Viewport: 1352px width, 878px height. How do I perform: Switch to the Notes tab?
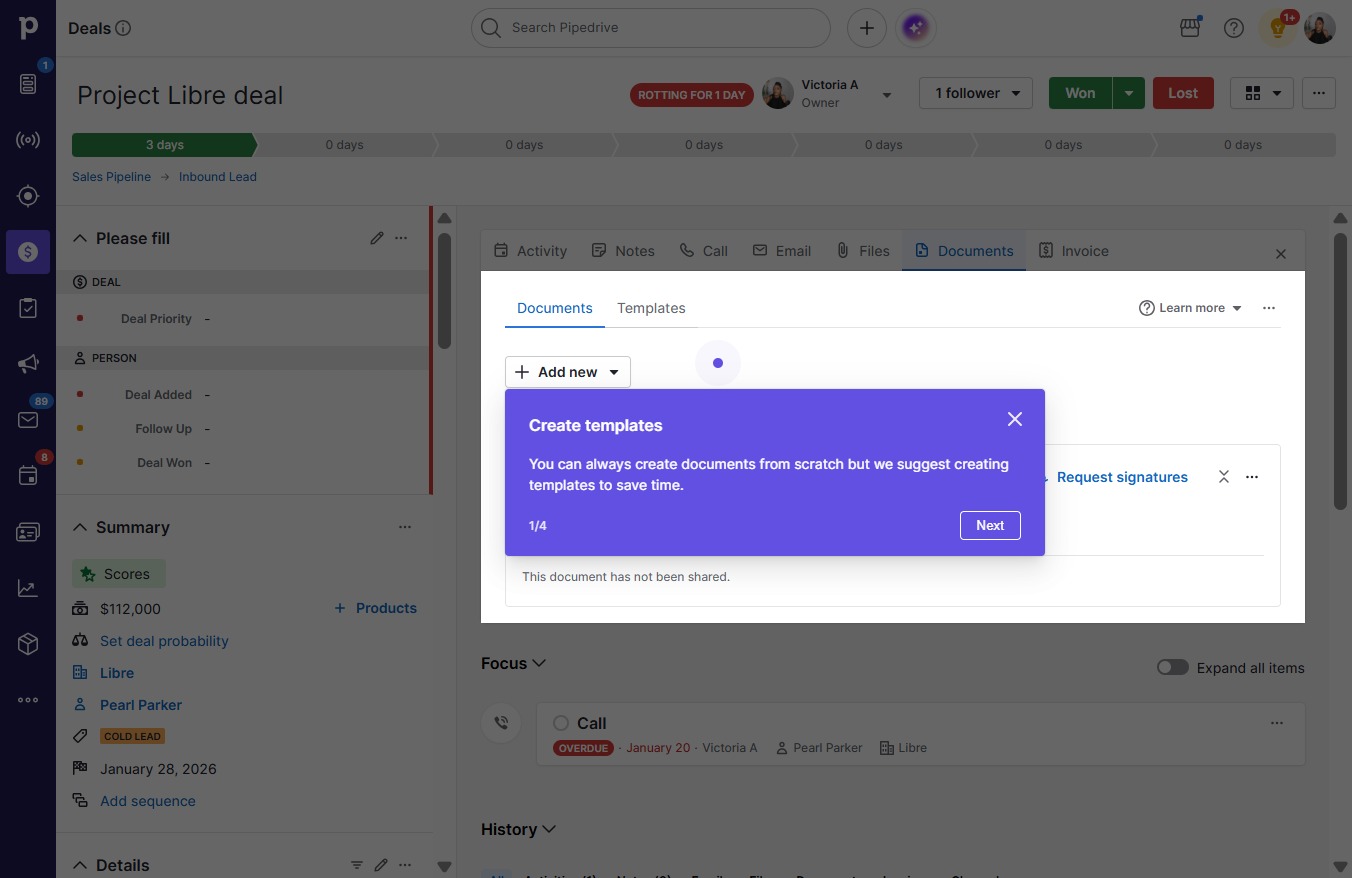(623, 251)
